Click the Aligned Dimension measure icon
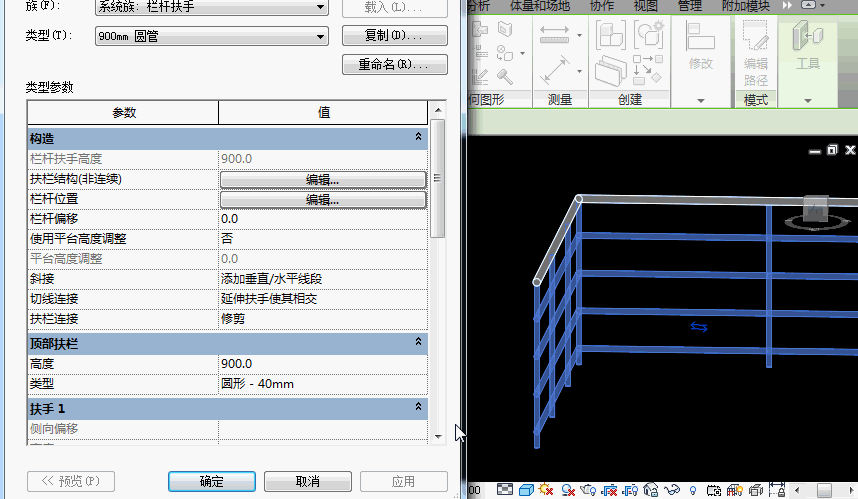Screen dimensions: 858x499 pos(554,35)
